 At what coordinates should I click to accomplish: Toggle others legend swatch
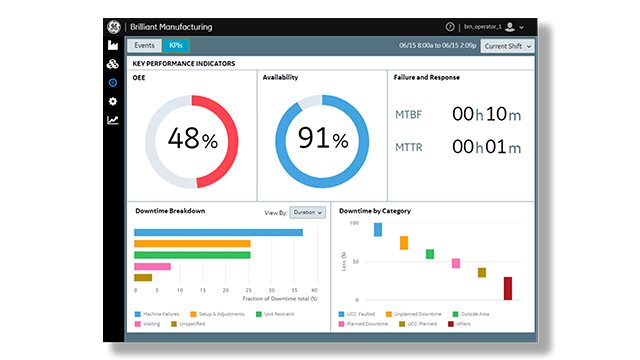click(451, 324)
